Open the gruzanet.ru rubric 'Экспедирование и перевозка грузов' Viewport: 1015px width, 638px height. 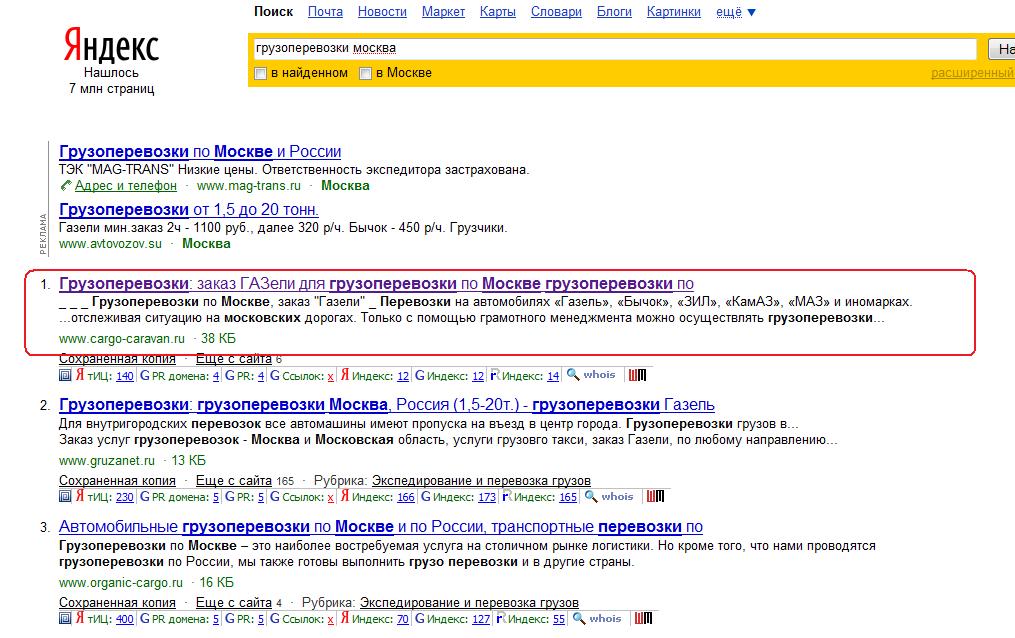pyautogui.click(x=481, y=481)
